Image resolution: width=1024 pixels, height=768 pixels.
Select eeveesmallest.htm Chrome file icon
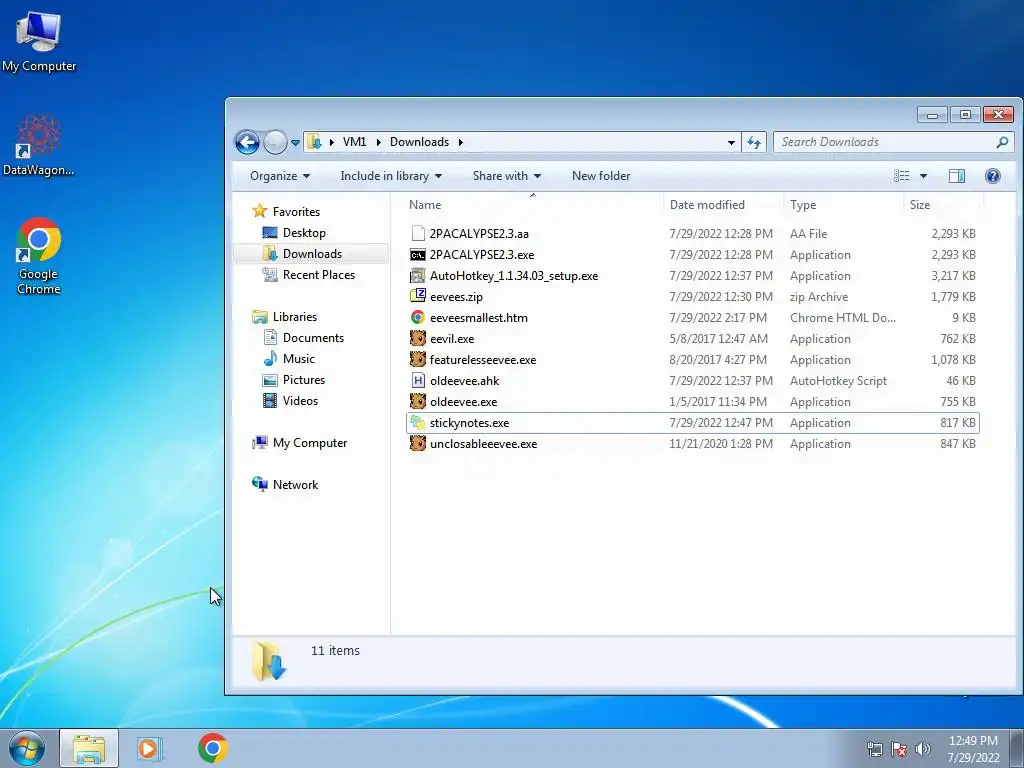418,317
